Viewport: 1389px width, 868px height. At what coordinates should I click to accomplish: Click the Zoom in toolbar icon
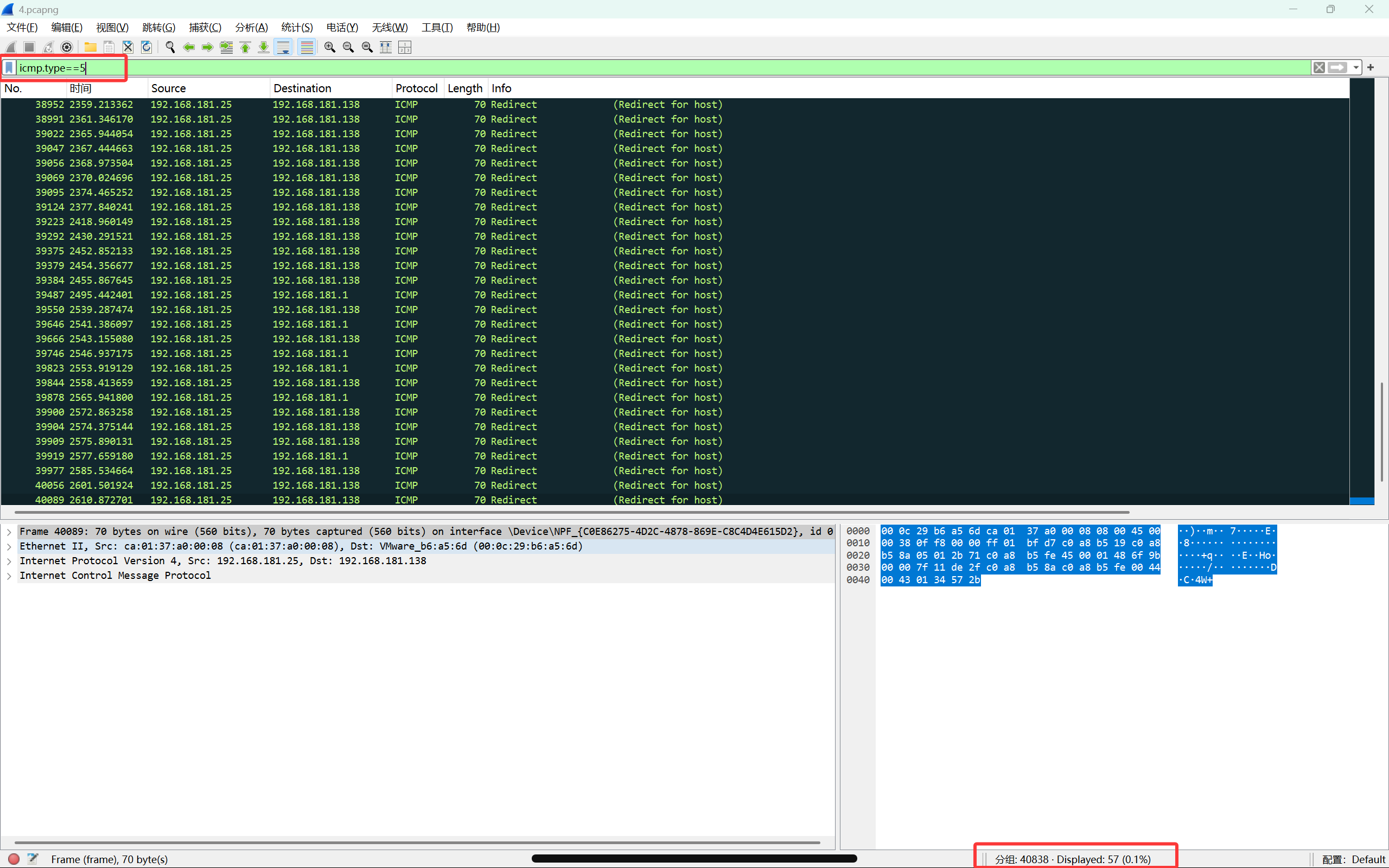(x=329, y=47)
